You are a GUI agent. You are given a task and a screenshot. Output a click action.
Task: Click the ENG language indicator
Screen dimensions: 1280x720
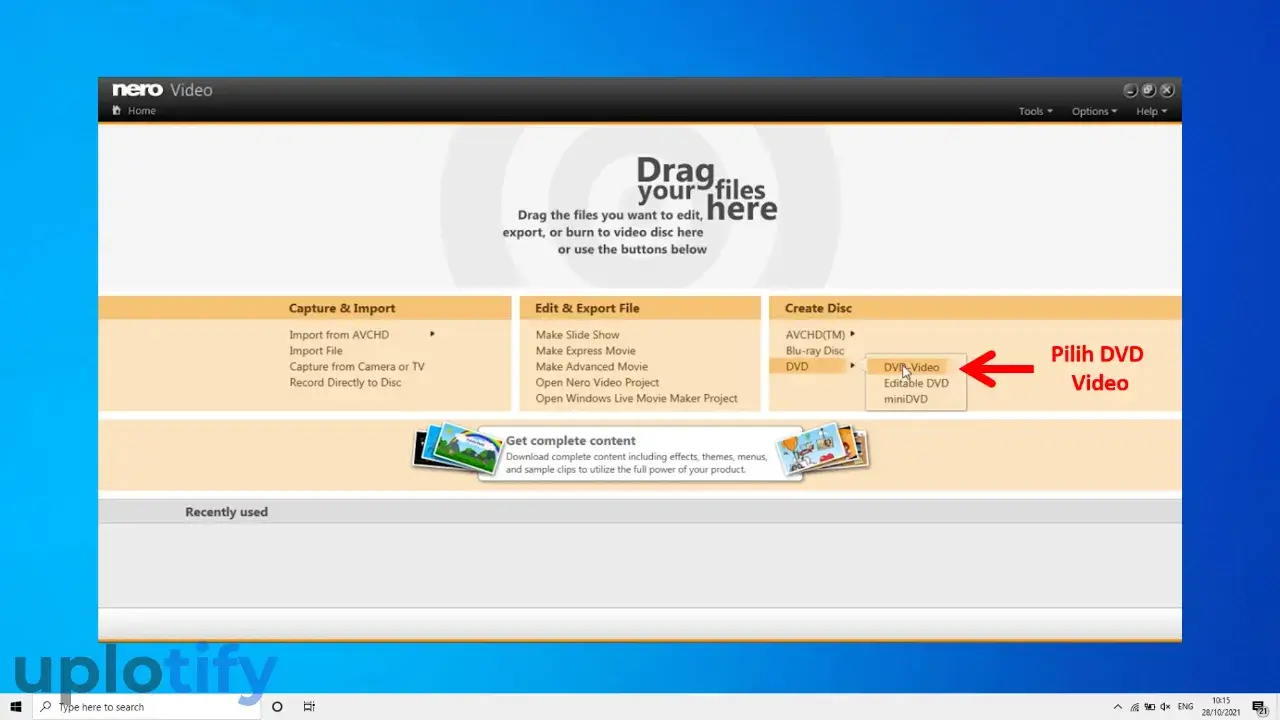[1186, 707]
